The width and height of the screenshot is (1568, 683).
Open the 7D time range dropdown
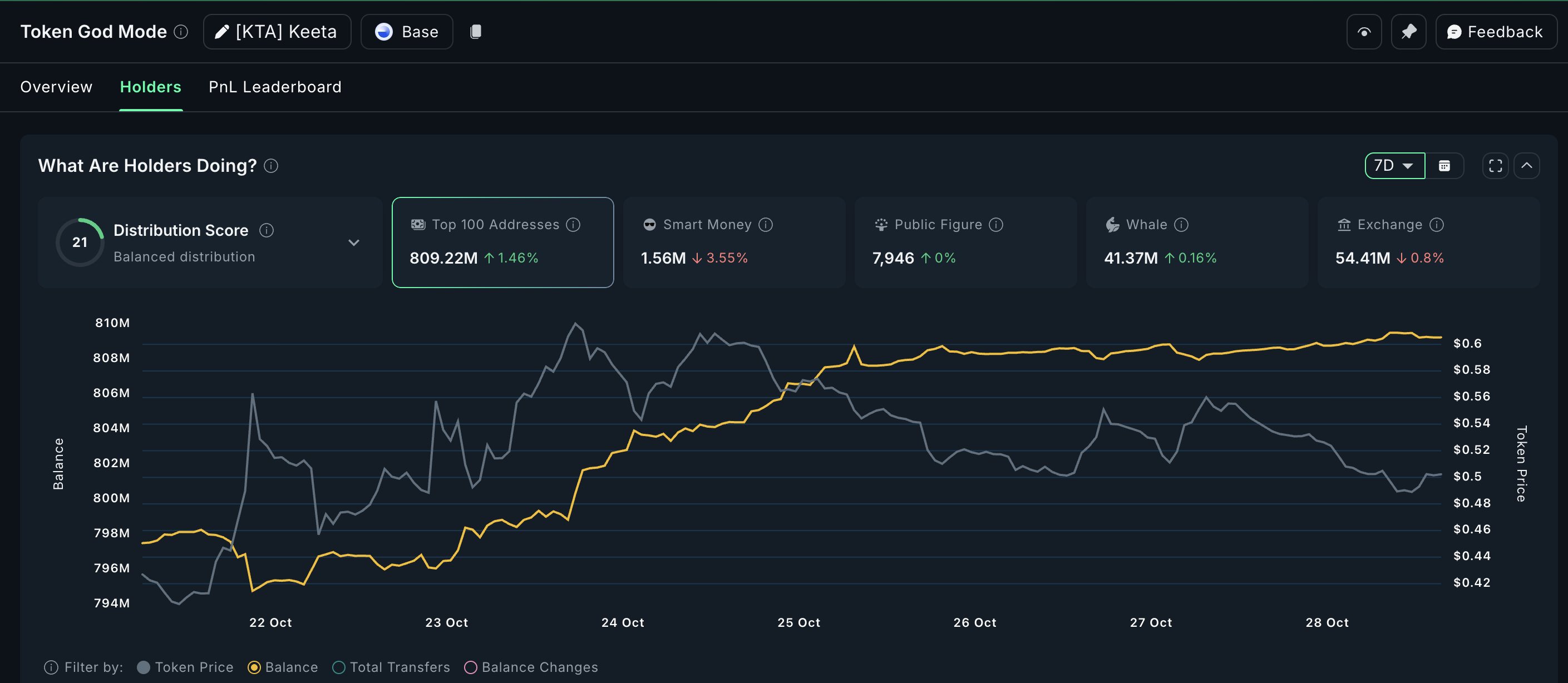tap(1394, 165)
